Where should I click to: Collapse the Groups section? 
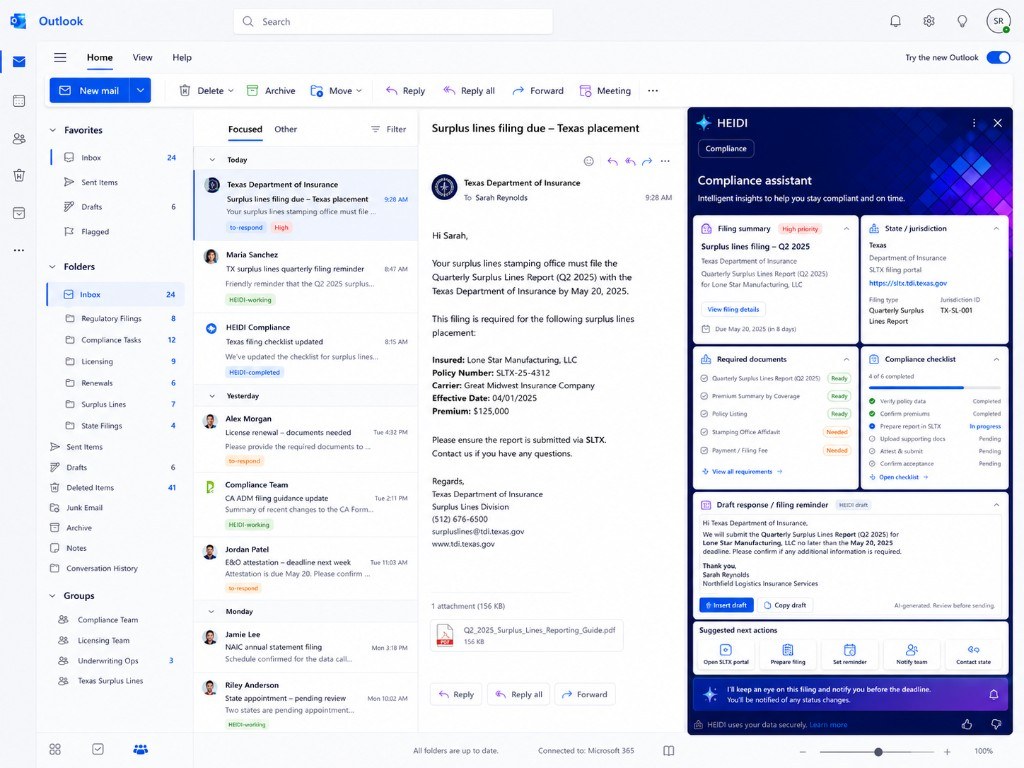click(x=52, y=596)
